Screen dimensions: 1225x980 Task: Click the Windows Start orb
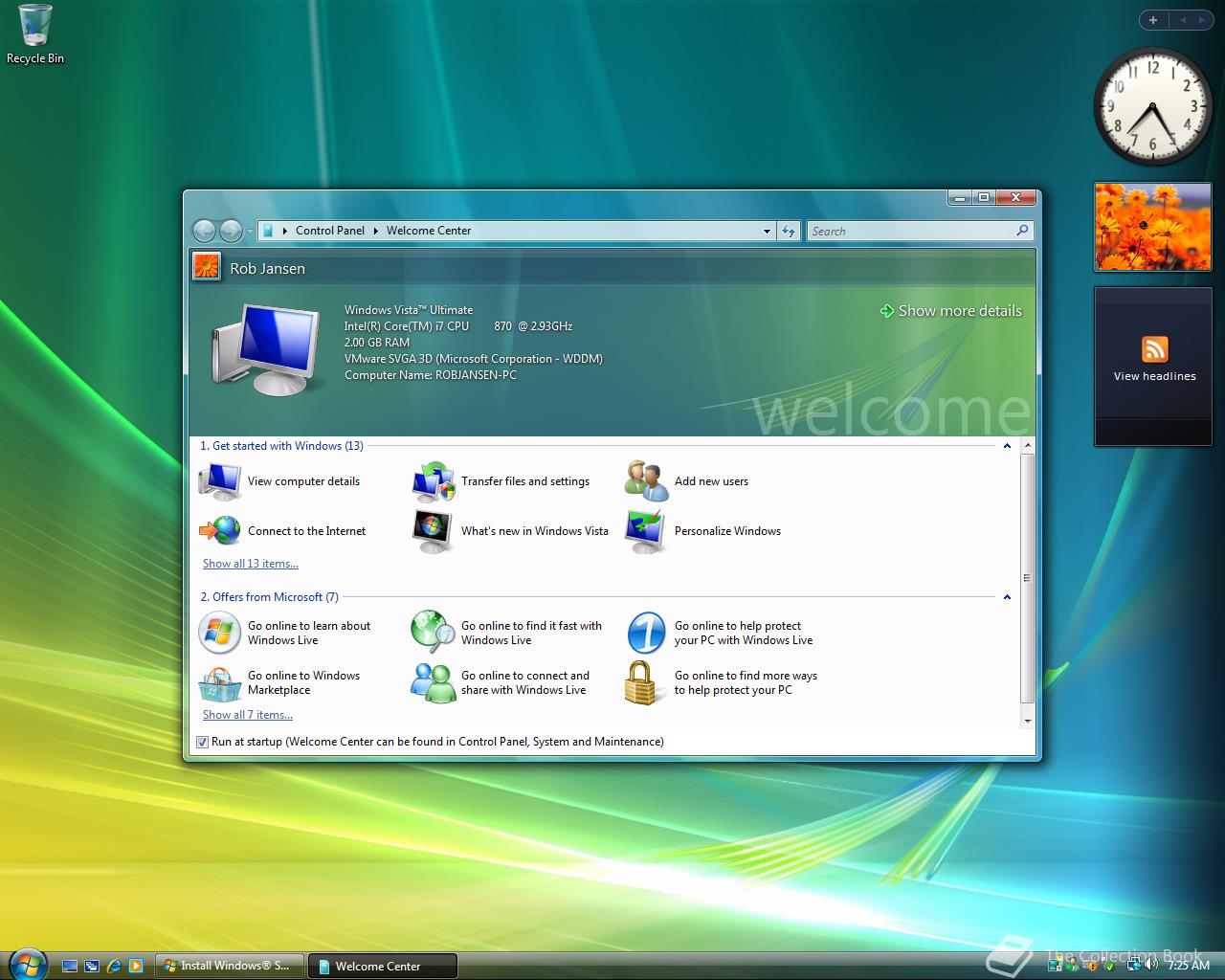26,963
